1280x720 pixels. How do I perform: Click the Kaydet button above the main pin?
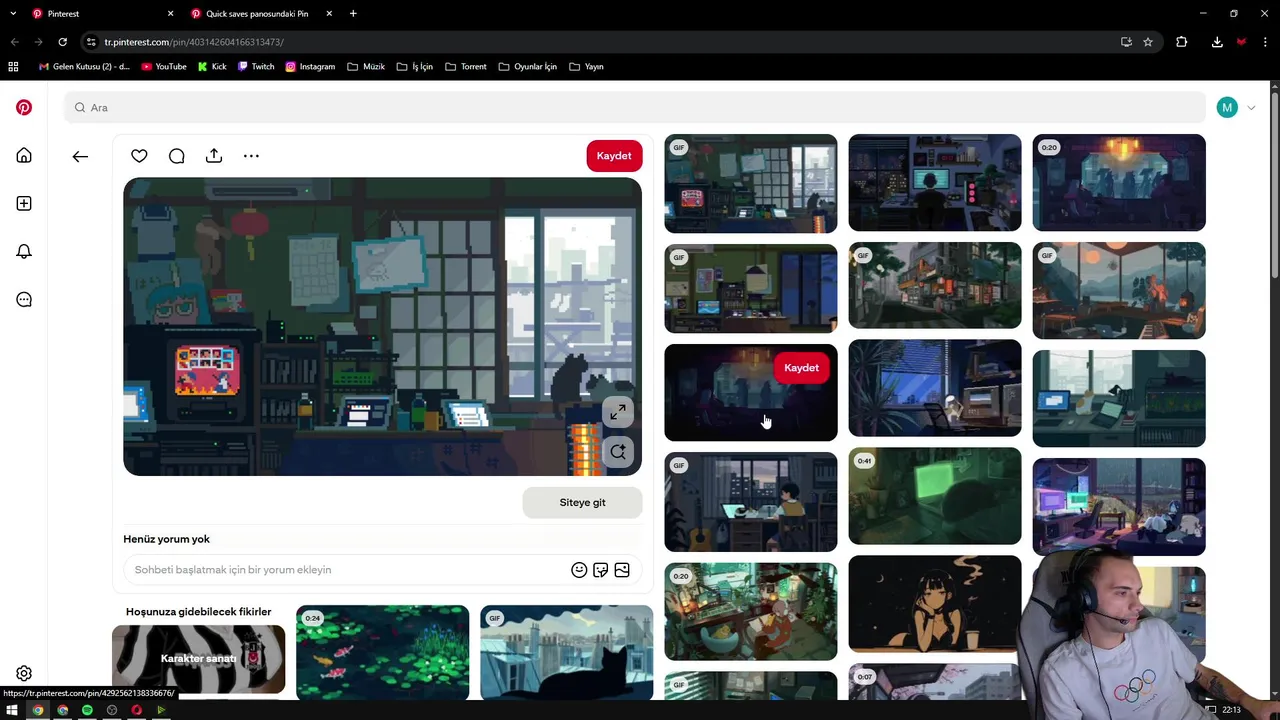point(614,156)
